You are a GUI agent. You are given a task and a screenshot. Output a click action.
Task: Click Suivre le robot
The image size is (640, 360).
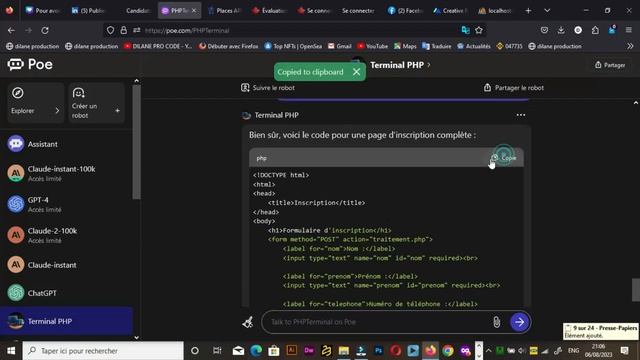pos(268,88)
